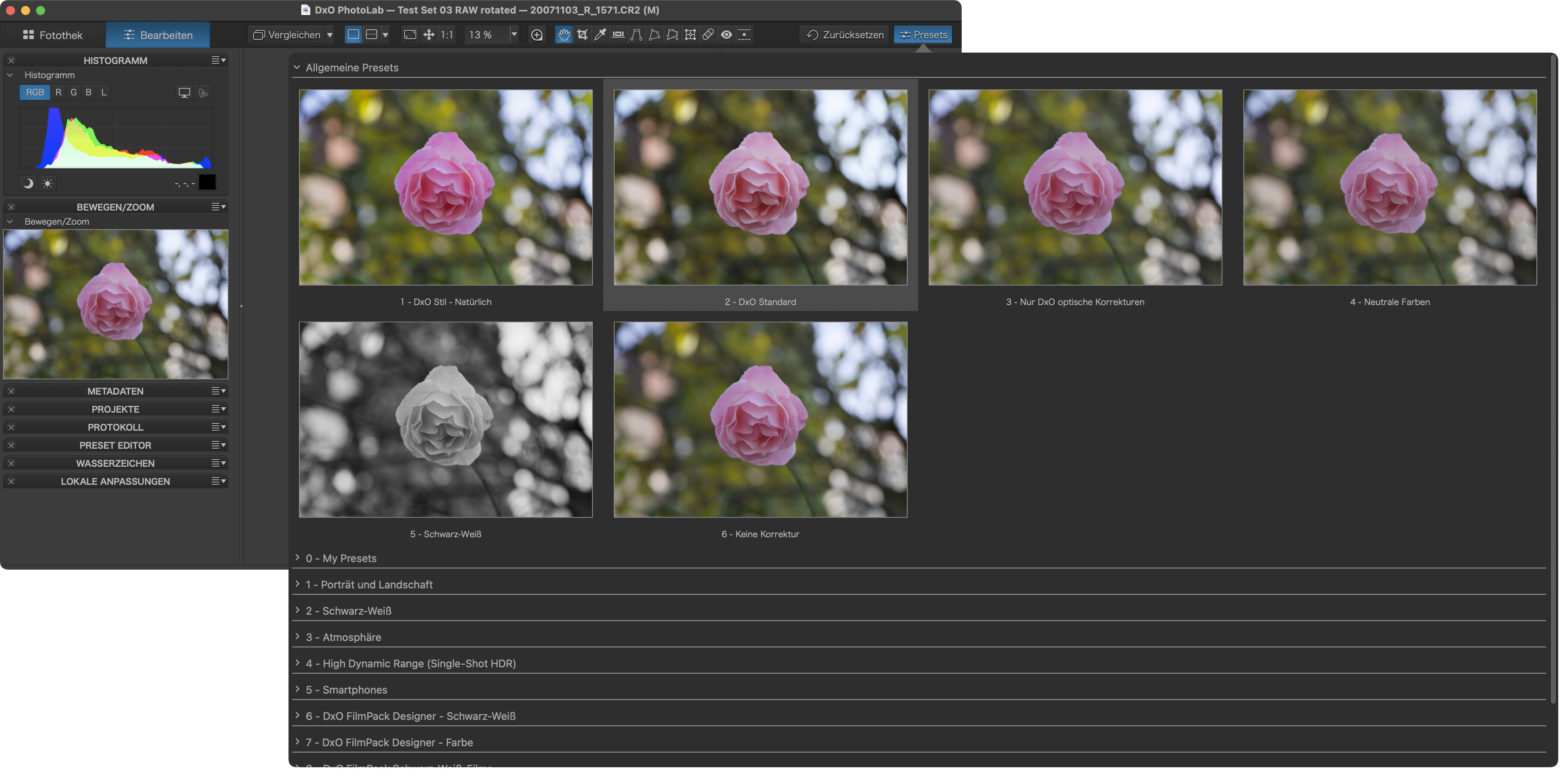Toggle shadow clipping moon indicator
Screen dimensions: 1568x777
[x=27, y=183]
